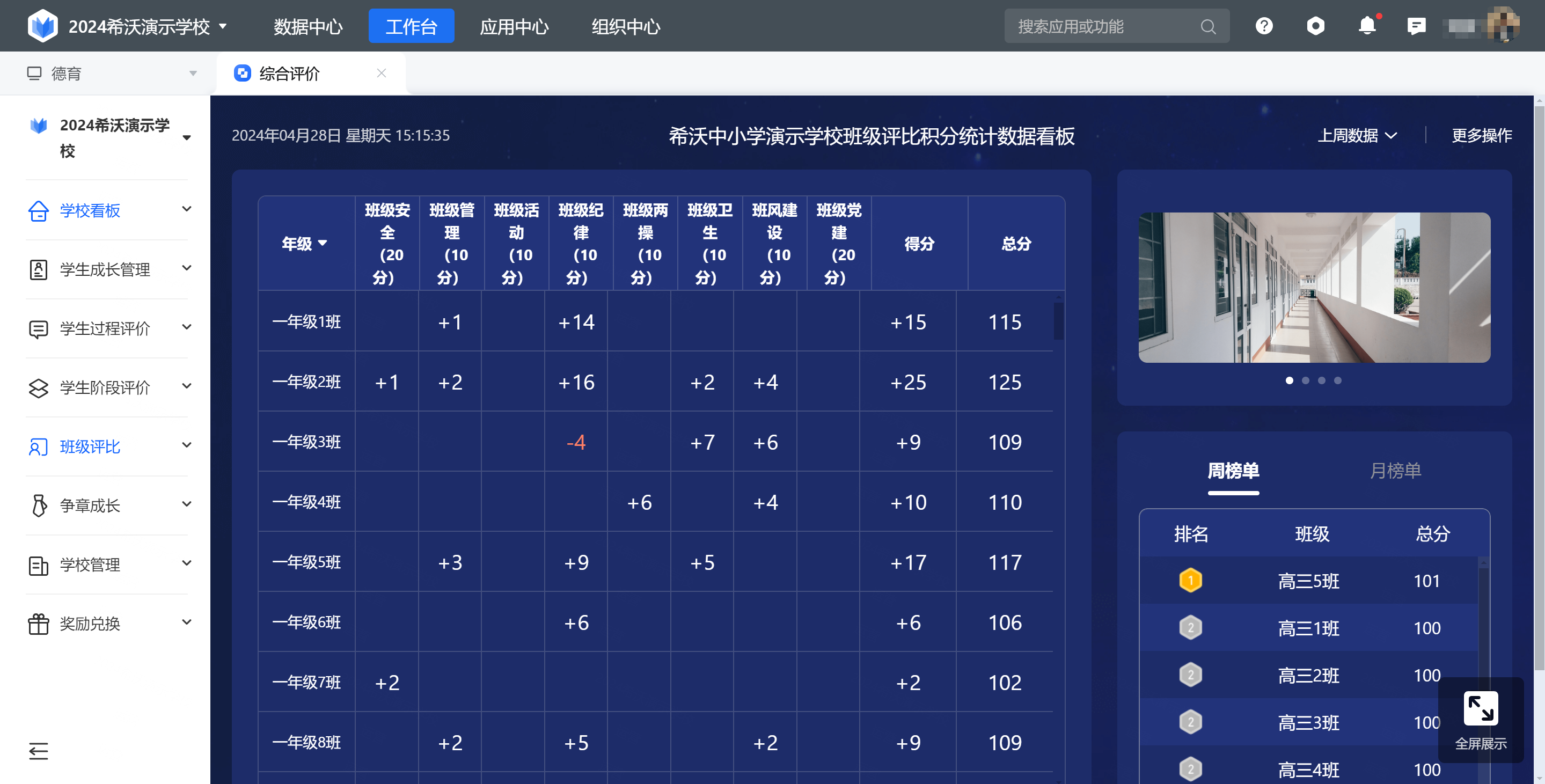Click rank badge beside 高三2班
The height and width of the screenshot is (784, 1545).
[x=1190, y=676]
